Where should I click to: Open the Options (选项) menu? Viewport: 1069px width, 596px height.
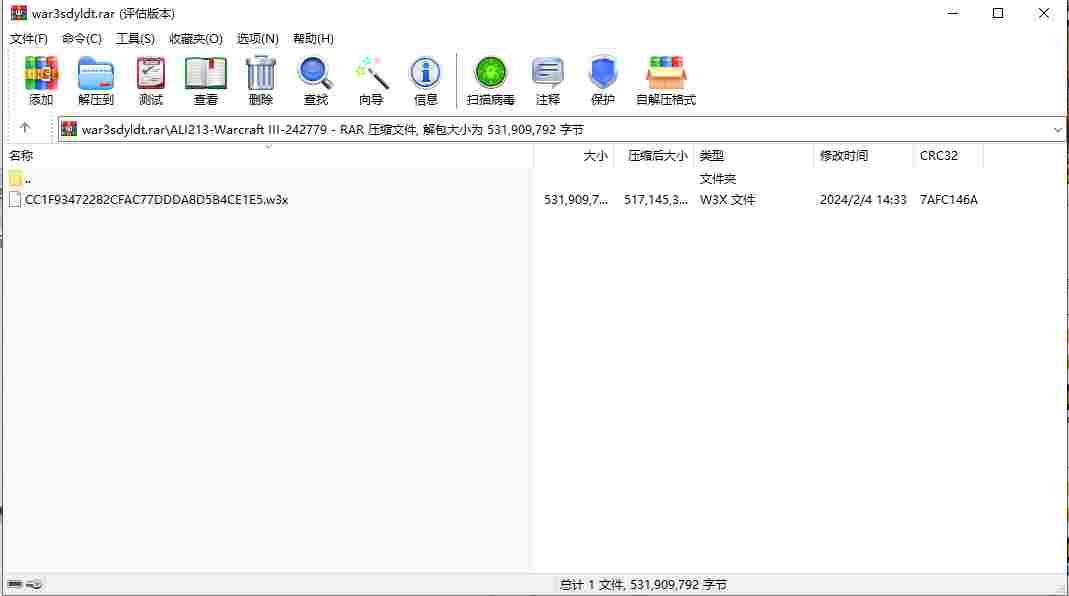point(258,39)
